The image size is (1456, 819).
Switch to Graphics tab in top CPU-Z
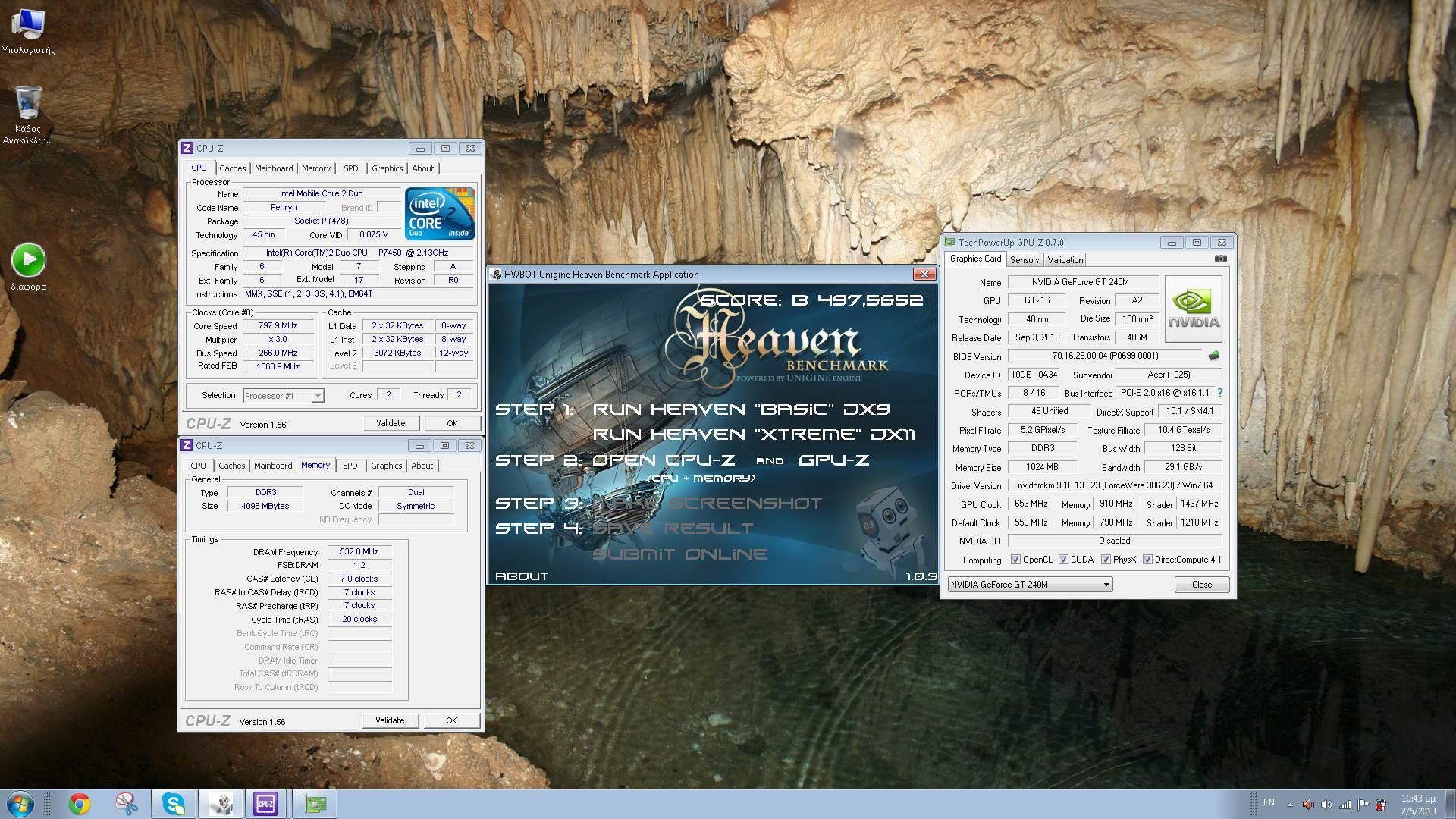(x=388, y=168)
